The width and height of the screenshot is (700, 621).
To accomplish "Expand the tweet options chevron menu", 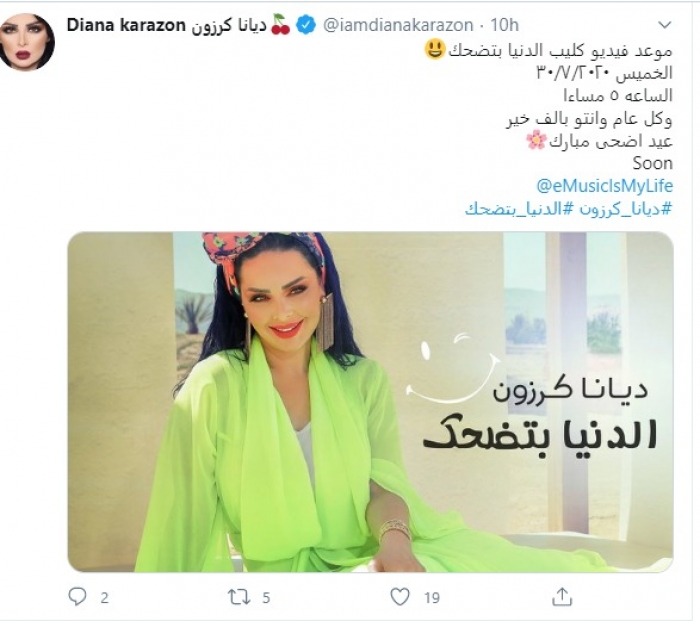I will (x=665, y=25).
